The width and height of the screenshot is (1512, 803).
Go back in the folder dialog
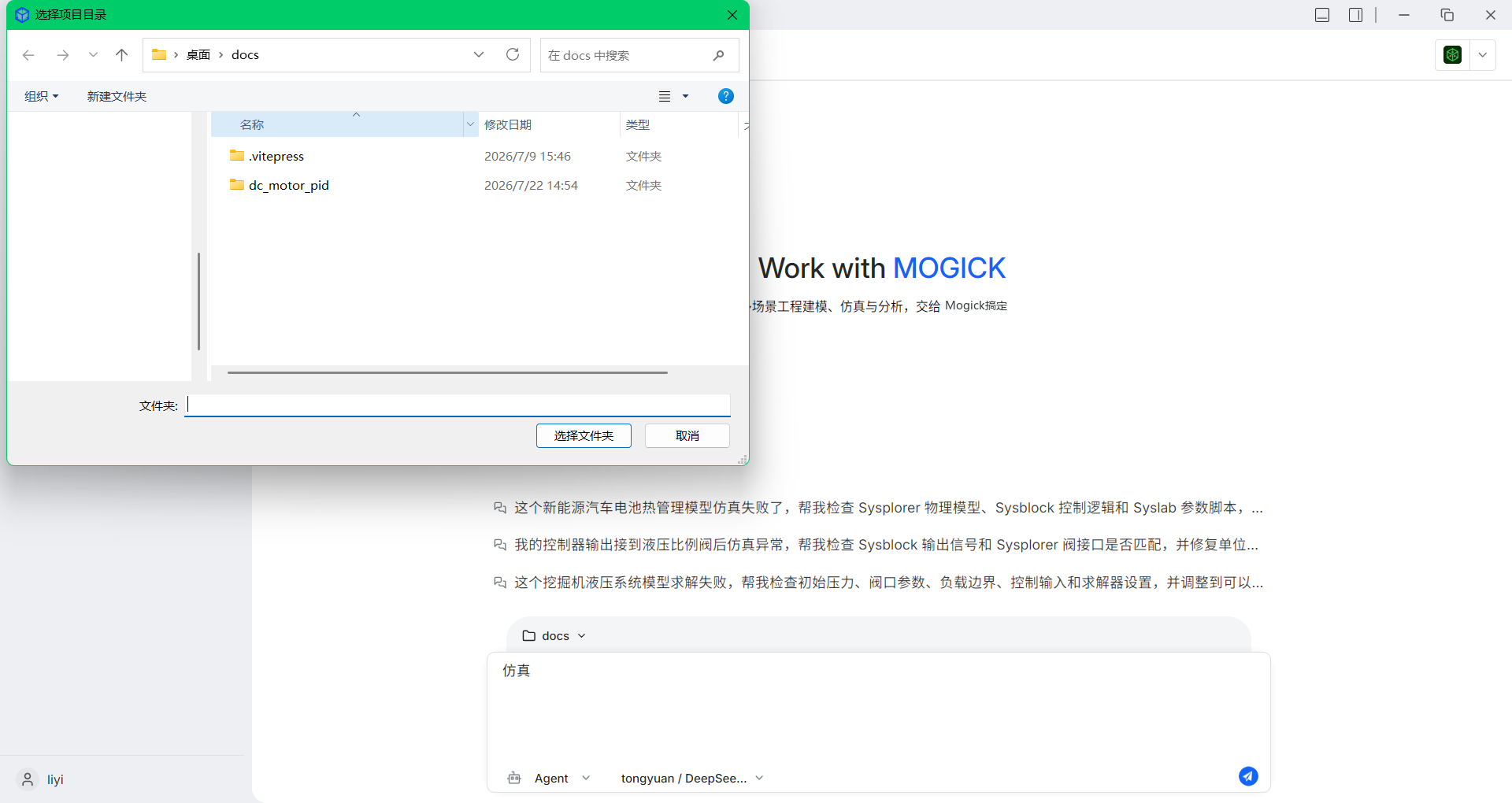(28, 55)
